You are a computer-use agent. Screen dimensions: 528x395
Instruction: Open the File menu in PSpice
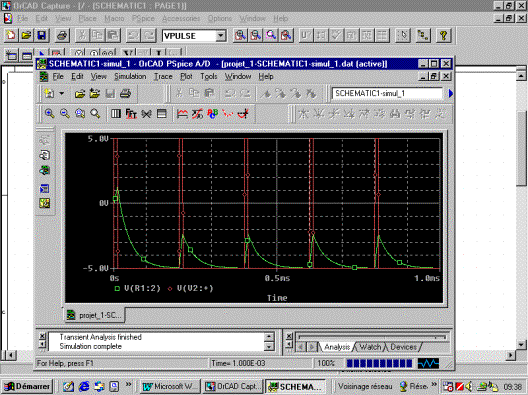58,77
